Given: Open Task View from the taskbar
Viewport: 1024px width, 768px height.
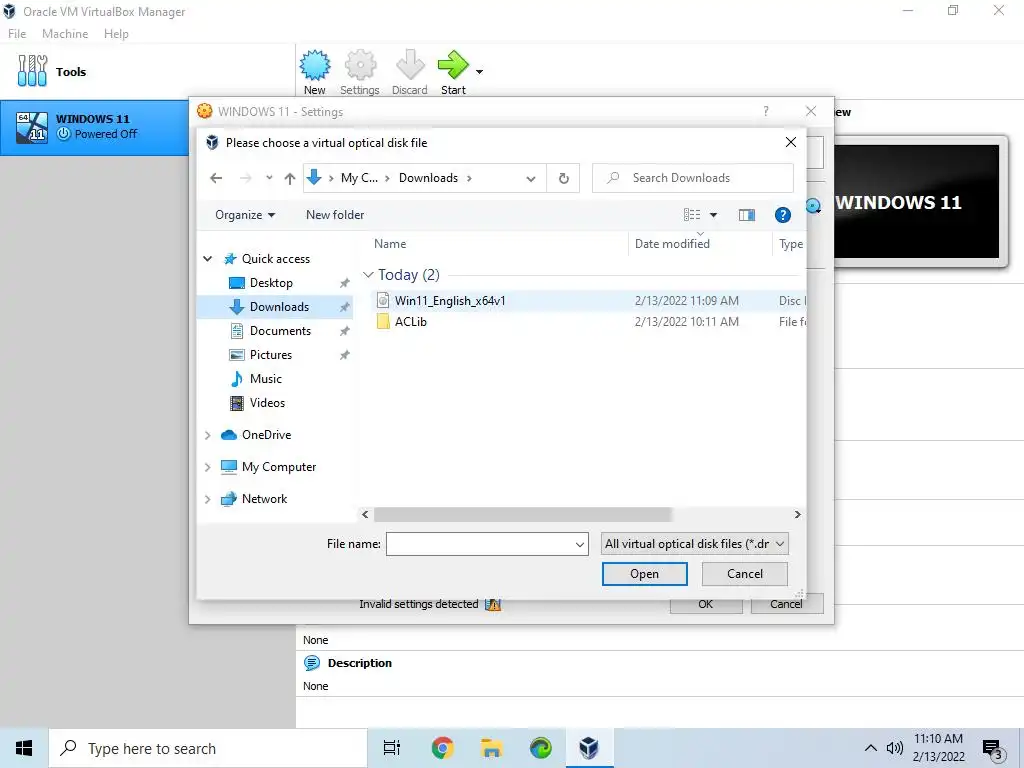Looking at the screenshot, I should 392,748.
